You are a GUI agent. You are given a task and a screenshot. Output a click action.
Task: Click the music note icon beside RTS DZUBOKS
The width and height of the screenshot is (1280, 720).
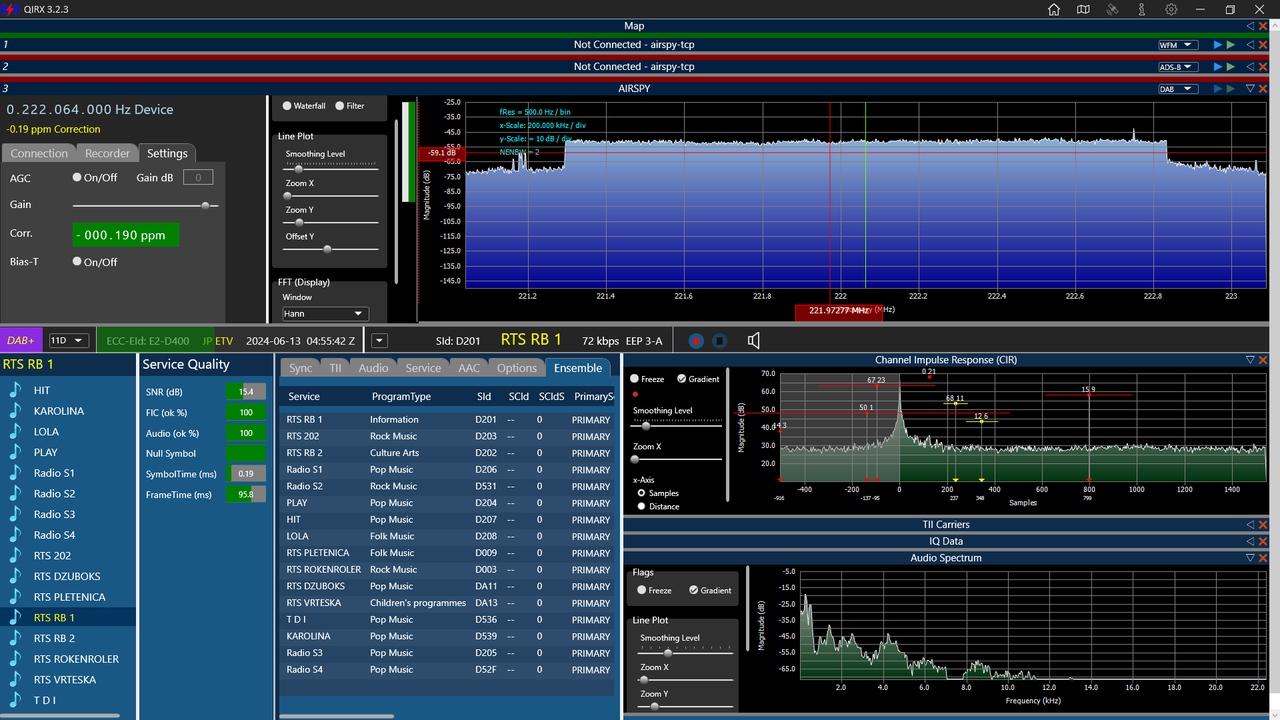[x=15, y=576]
